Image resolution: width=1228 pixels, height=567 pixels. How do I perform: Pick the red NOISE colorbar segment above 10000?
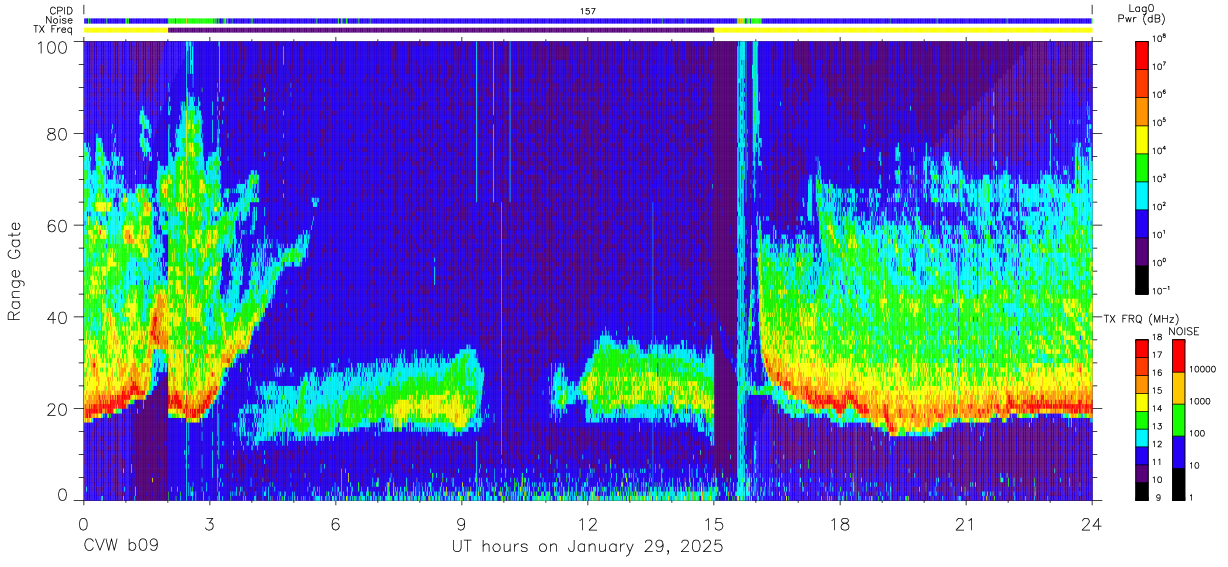point(1178,356)
